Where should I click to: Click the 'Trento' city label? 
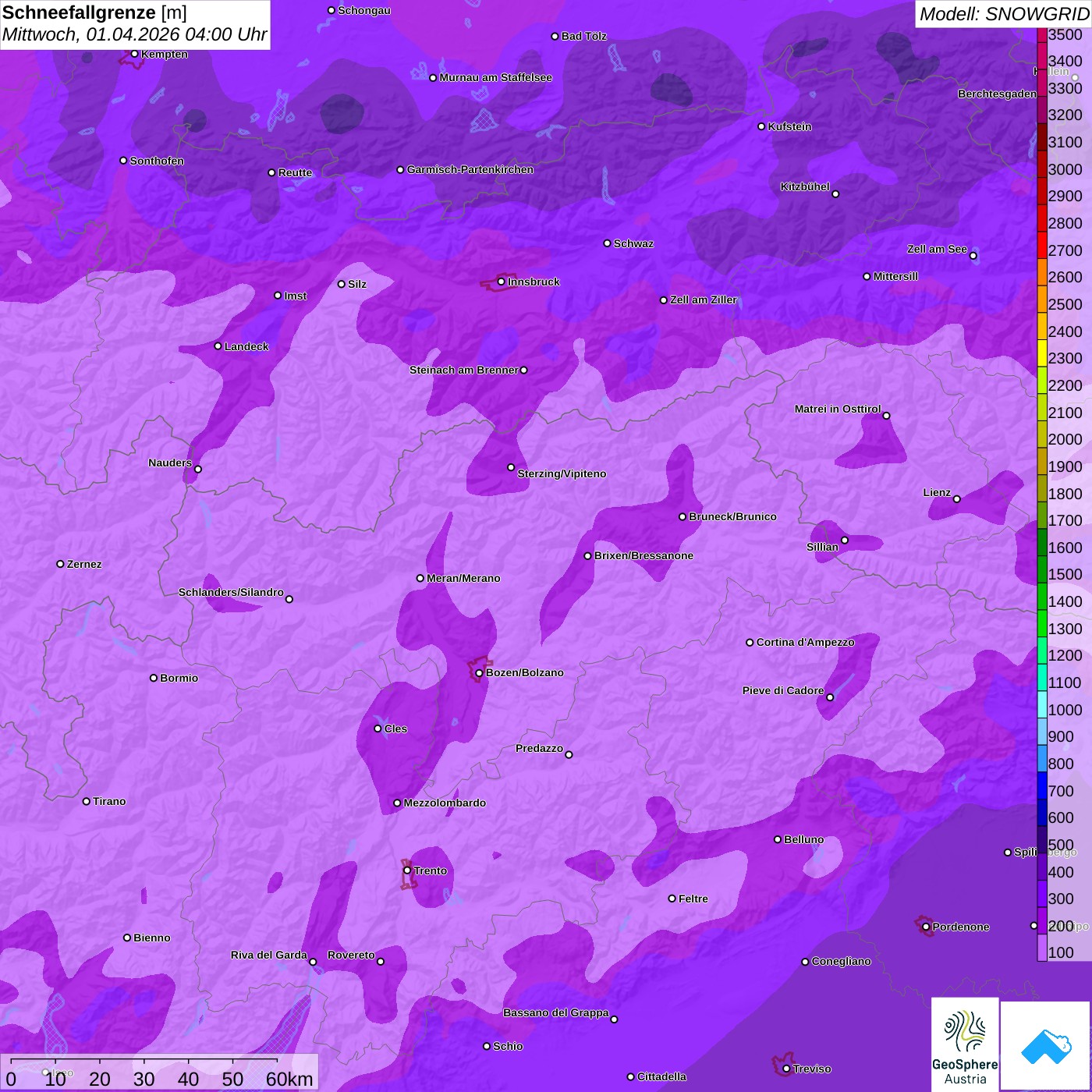tap(431, 870)
